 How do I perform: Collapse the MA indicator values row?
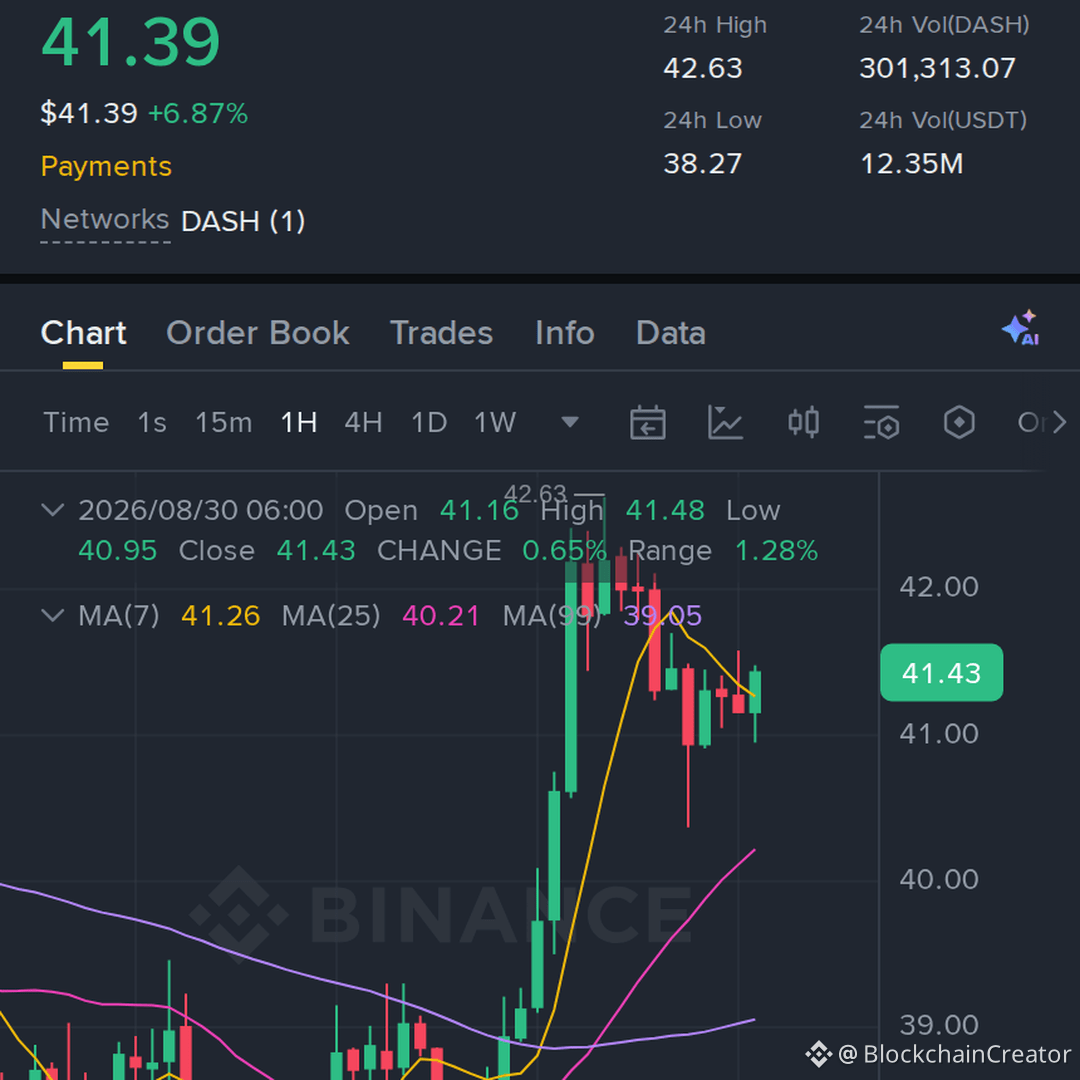click(53, 615)
